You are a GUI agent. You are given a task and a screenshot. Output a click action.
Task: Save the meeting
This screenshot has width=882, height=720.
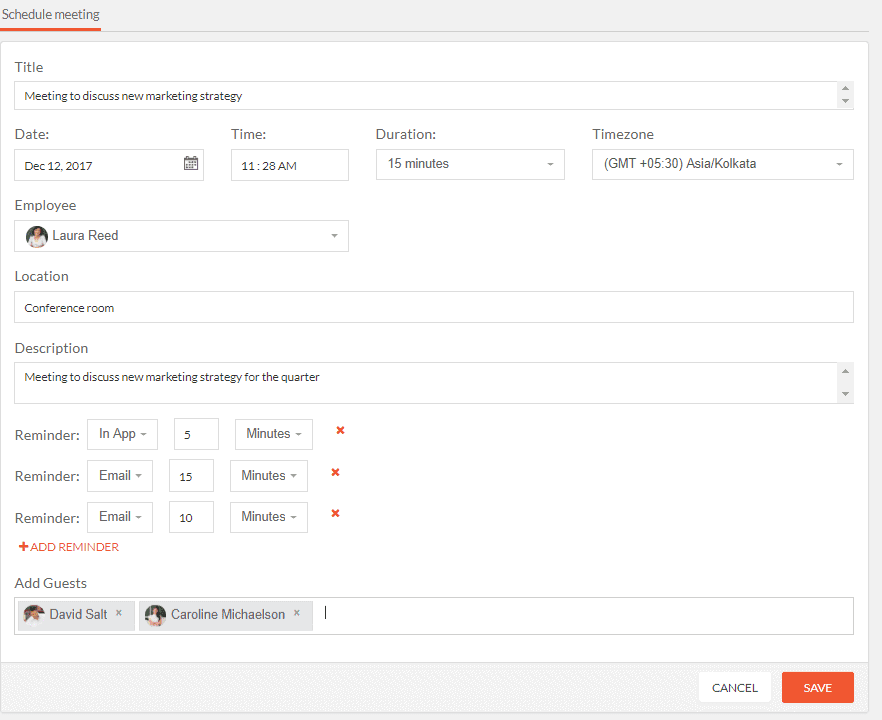pos(817,687)
